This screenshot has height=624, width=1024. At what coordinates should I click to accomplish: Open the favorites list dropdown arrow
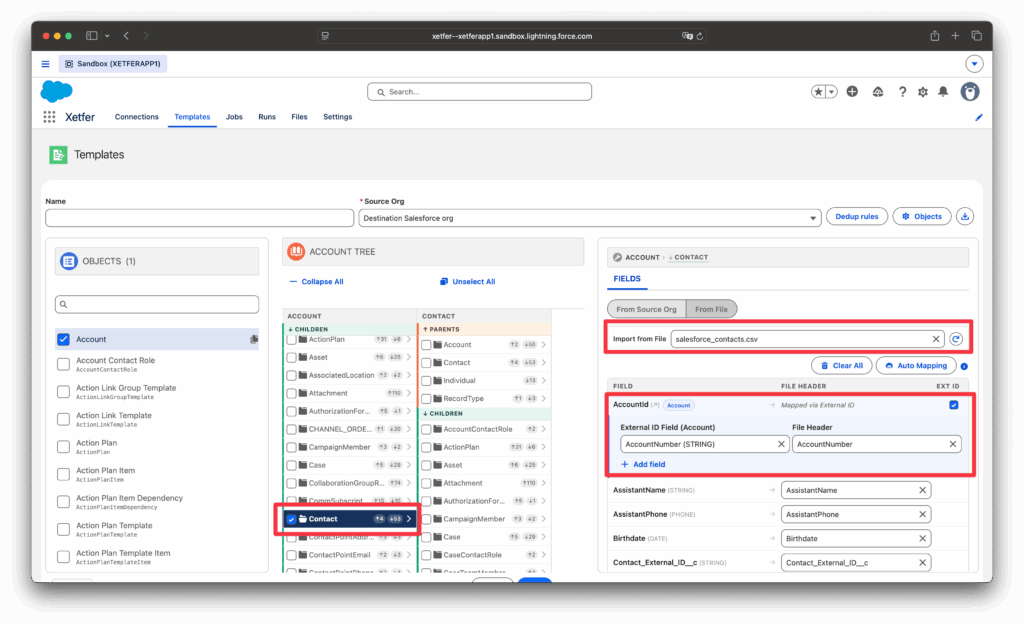tap(831, 92)
